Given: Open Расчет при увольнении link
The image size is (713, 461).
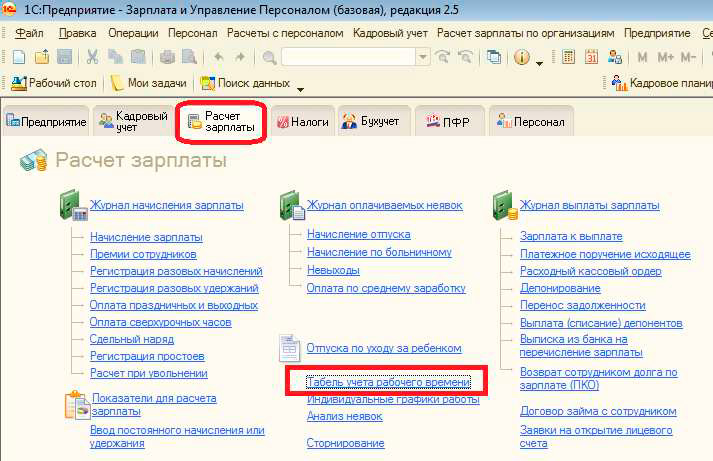Looking at the screenshot, I should click(149, 373).
